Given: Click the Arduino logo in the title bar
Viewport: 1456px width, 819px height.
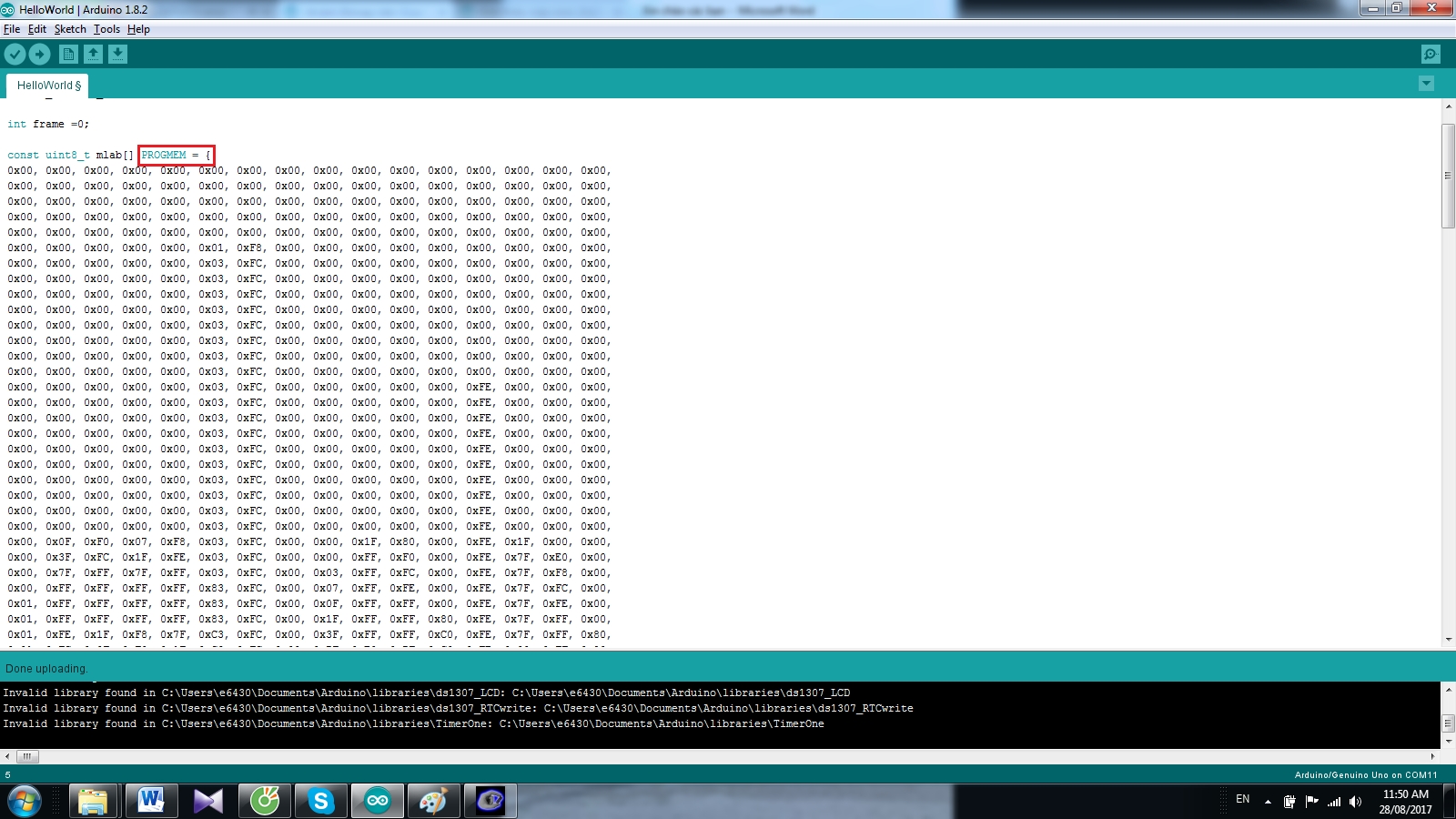Looking at the screenshot, I should (x=8, y=9).
